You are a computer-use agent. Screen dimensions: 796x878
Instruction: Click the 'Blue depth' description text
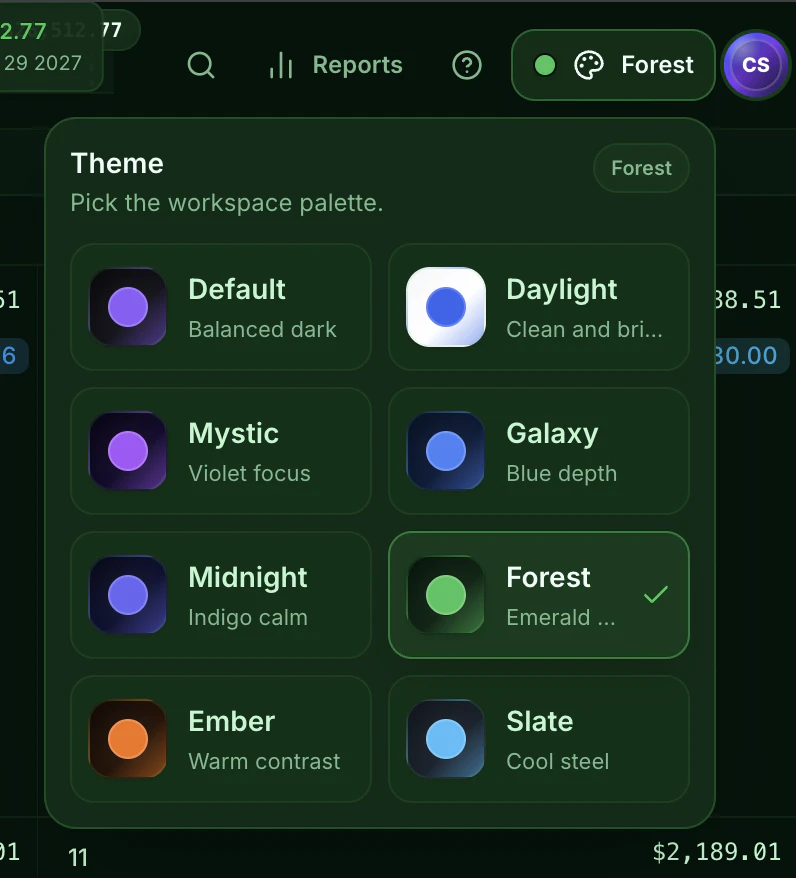[561, 473]
